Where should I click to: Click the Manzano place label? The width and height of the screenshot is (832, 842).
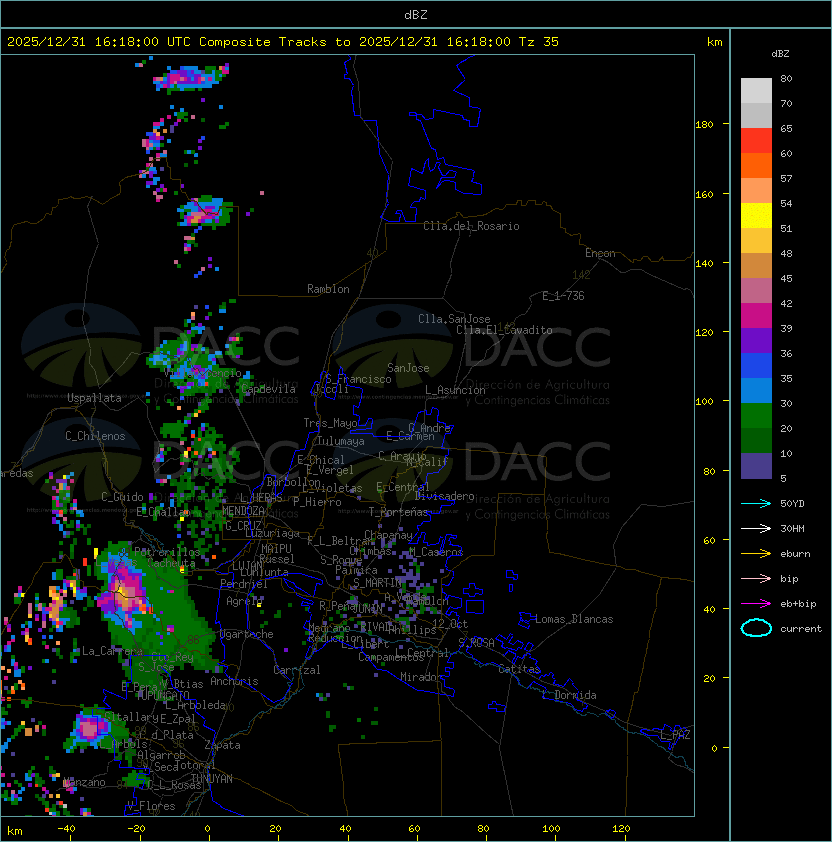[x=84, y=782]
